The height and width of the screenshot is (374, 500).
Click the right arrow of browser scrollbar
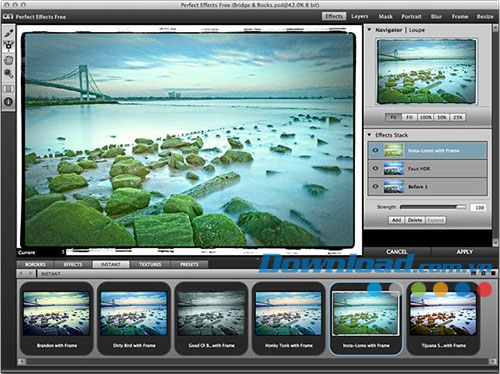click(493, 361)
